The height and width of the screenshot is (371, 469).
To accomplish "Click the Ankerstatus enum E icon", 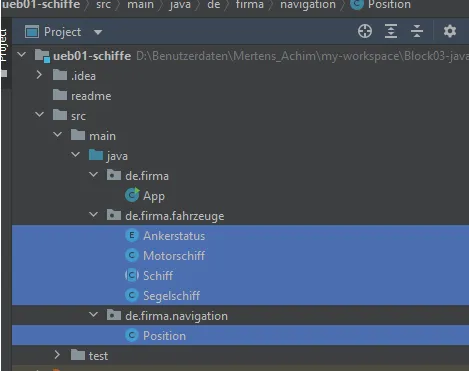I will 132,235.
